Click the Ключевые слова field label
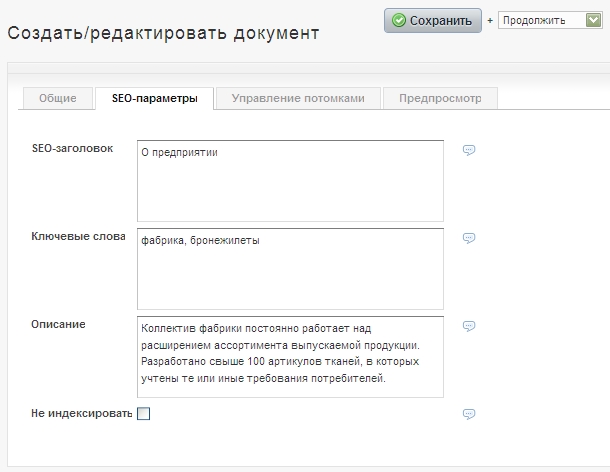610x472 pixels. [x=79, y=236]
